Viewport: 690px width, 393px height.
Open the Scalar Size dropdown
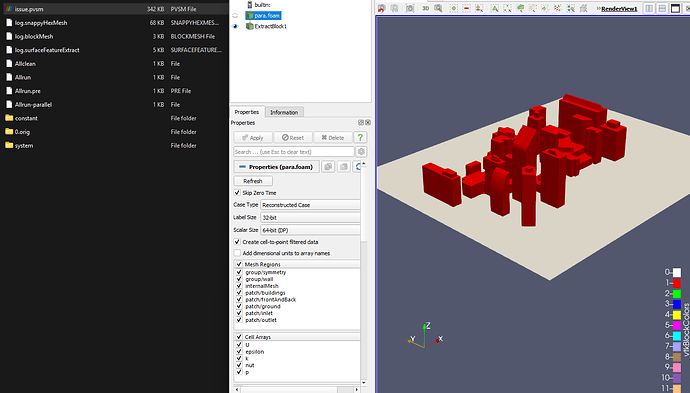tap(310, 230)
